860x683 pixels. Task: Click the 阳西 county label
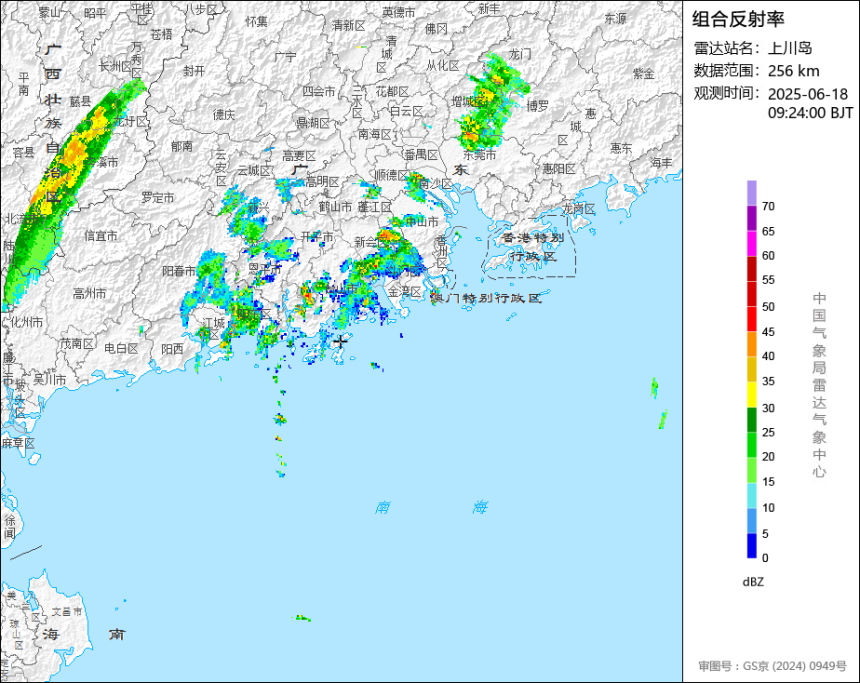(173, 348)
